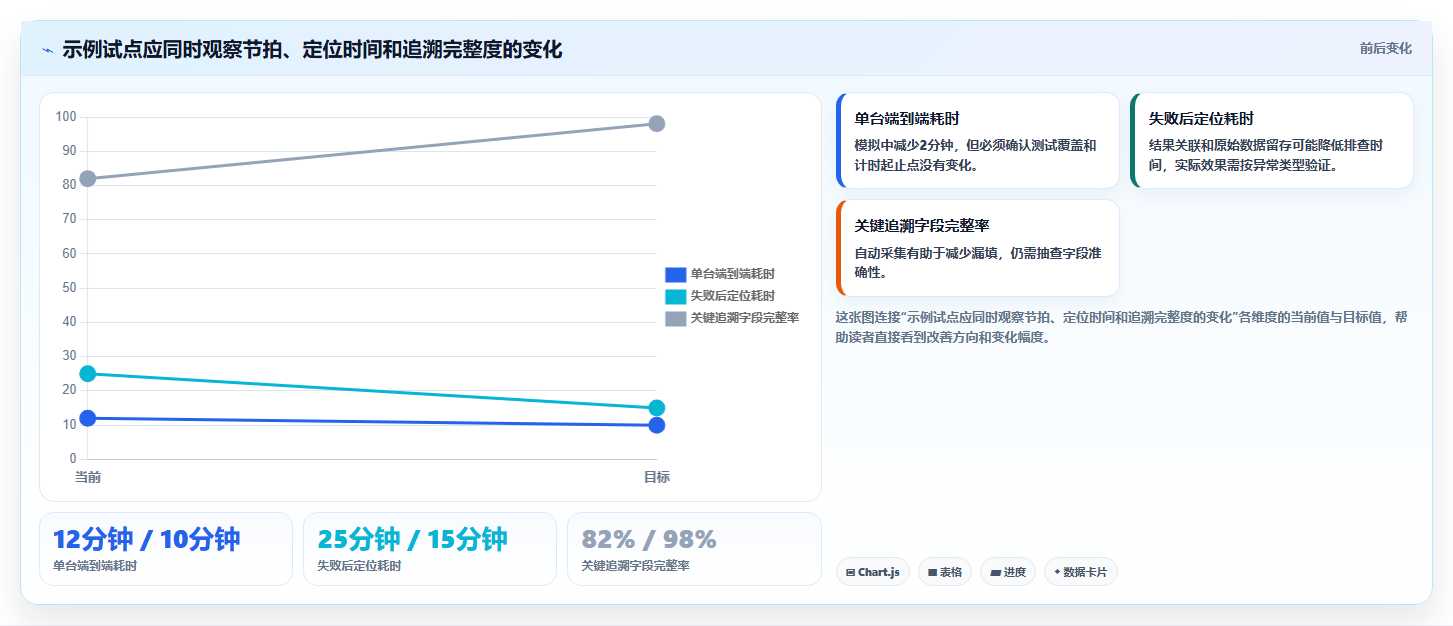Click the 关键追溯字段完整率 legend label text

(744, 318)
